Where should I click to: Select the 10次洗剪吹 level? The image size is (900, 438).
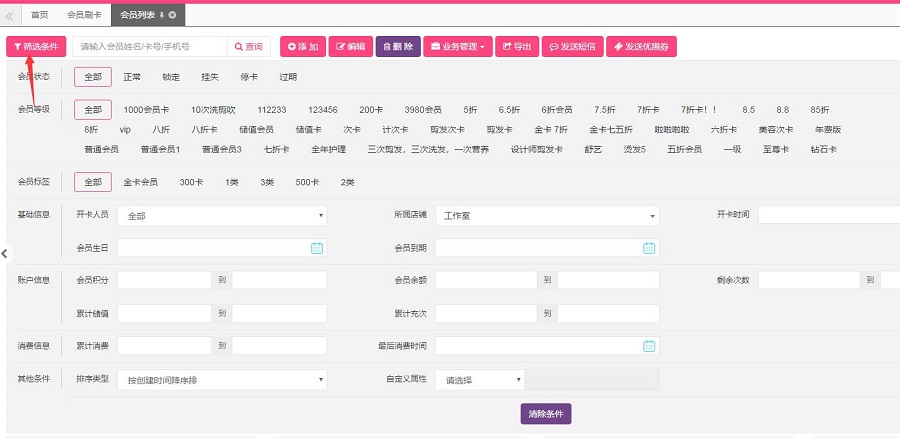[x=214, y=110]
